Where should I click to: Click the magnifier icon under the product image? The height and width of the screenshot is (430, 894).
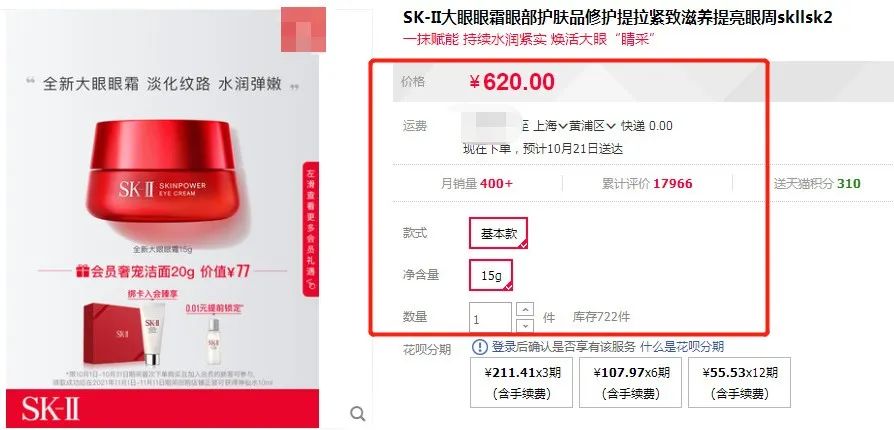tap(357, 413)
